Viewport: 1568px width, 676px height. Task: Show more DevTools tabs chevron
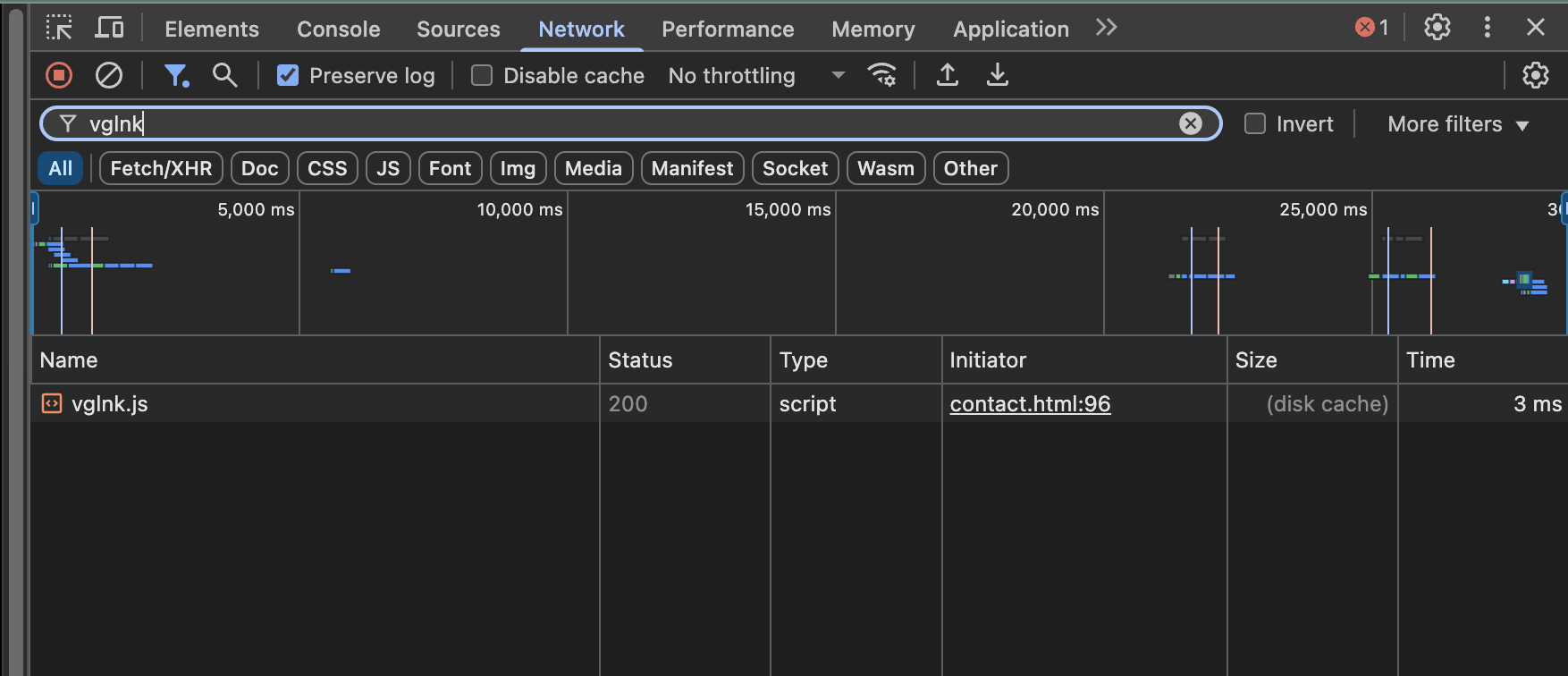pyautogui.click(x=1107, y=29)
